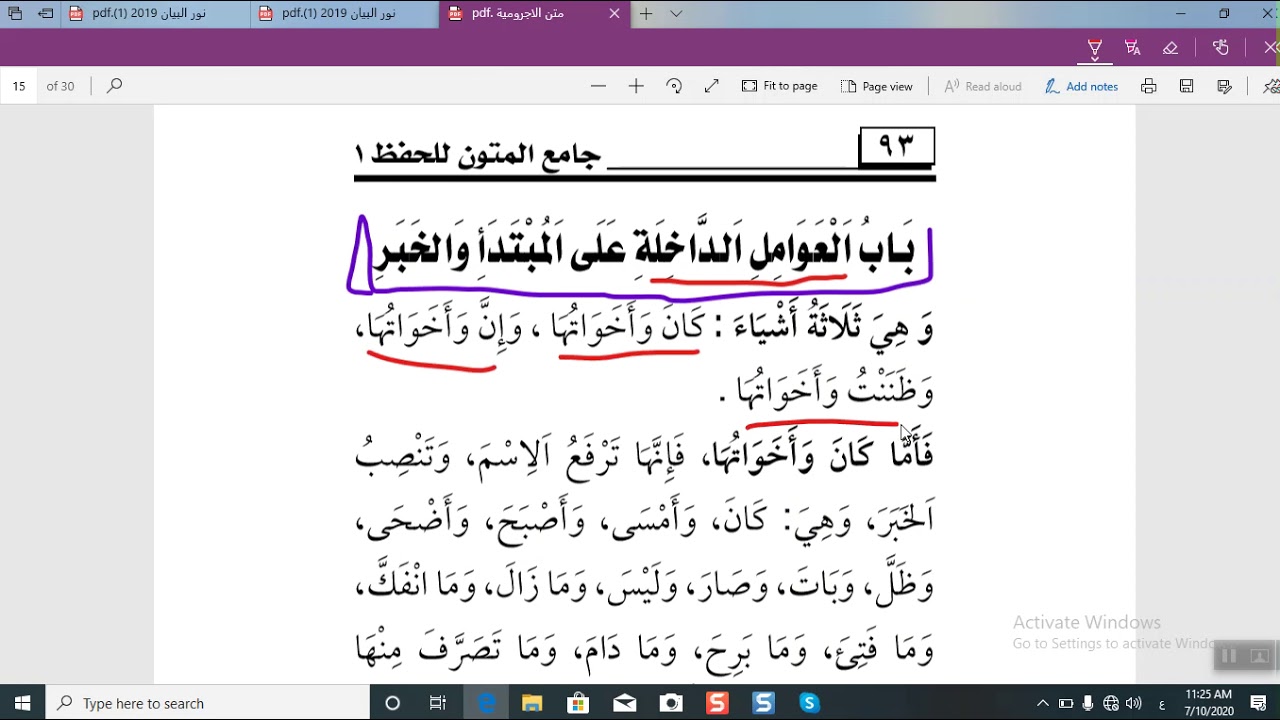Viewport: 1280px width, 720px height.
Task: Open tabs you've set aside
Action: [15, 14]
